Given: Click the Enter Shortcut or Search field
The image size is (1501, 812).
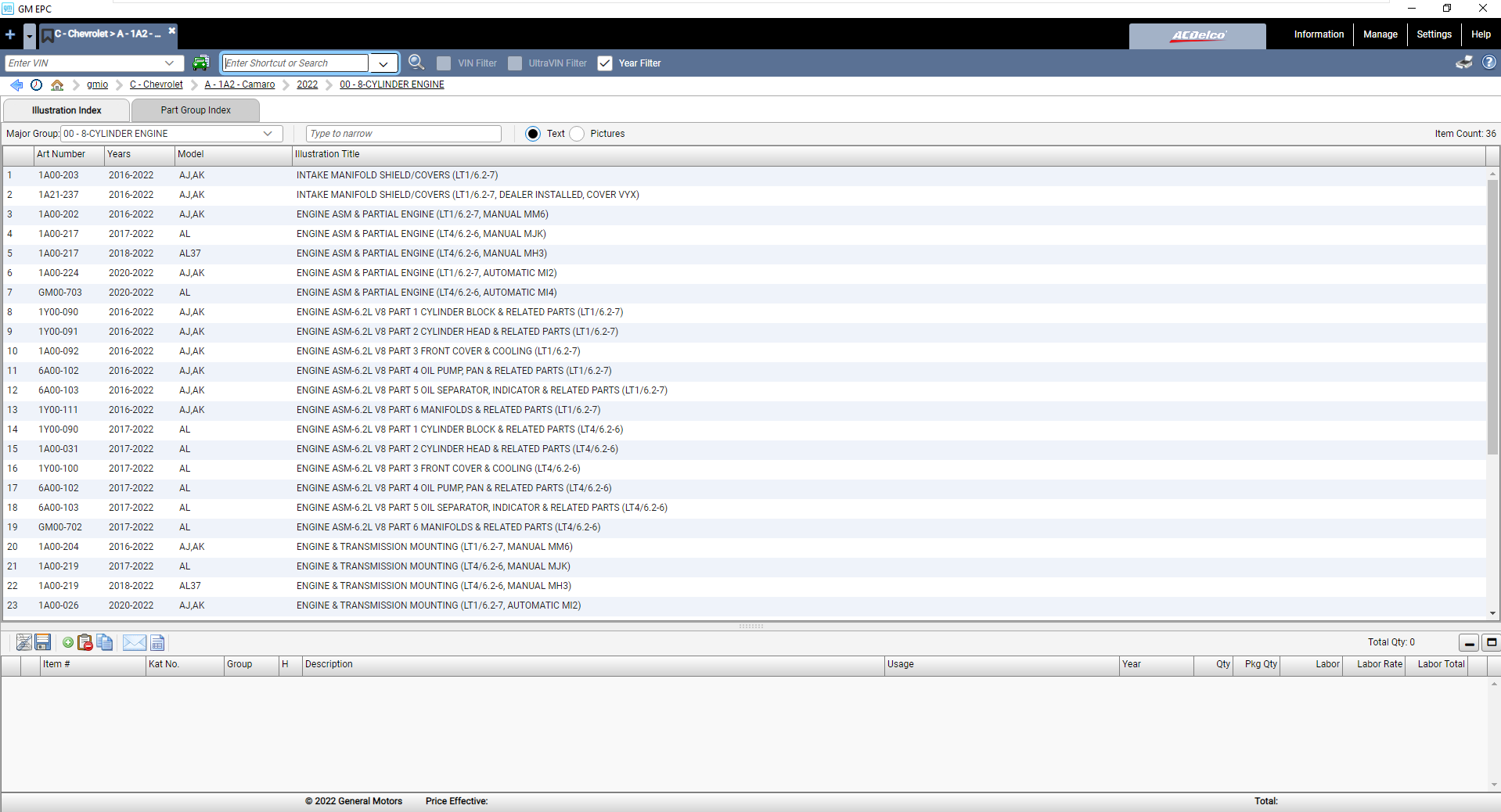Looking at the screenshot, I should click(x=296, y=63).
